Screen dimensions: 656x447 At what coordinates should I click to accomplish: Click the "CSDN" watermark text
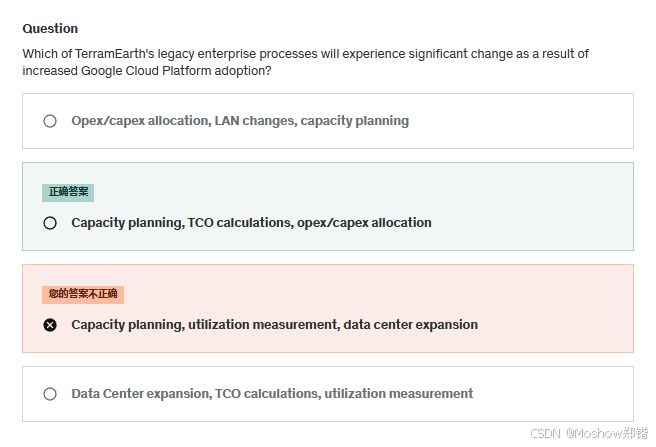tap(544, 434)
